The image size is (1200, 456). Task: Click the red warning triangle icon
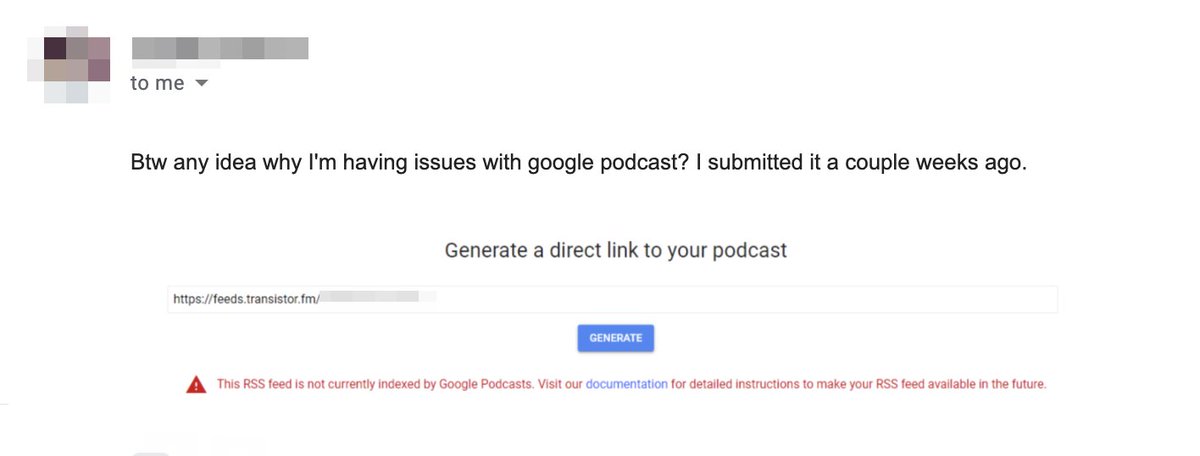click(196, 385)
